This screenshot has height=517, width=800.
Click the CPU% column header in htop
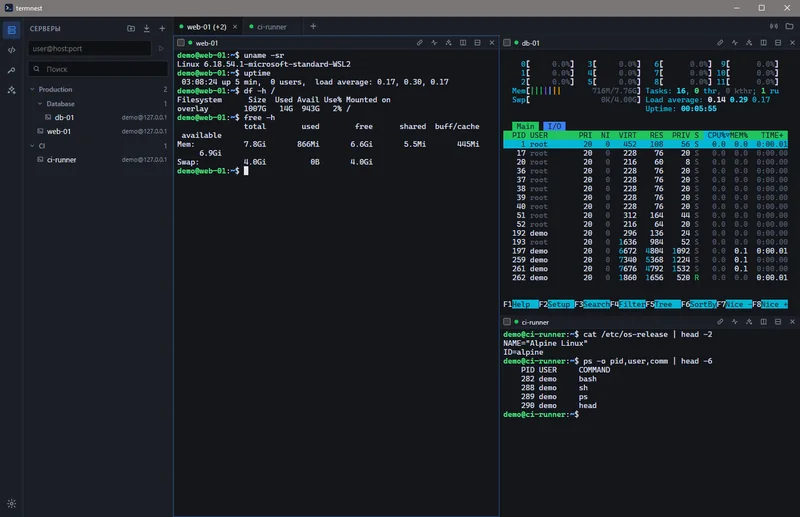point(717,135)
